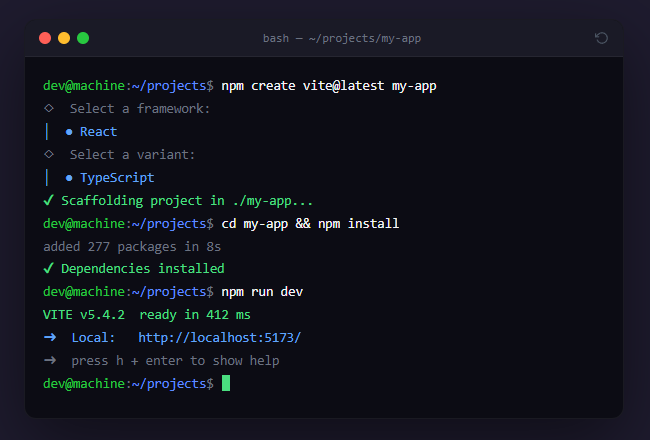Click 'added 277 packages in 8s' line
The image size is (650, 440).
coord(132,247)
